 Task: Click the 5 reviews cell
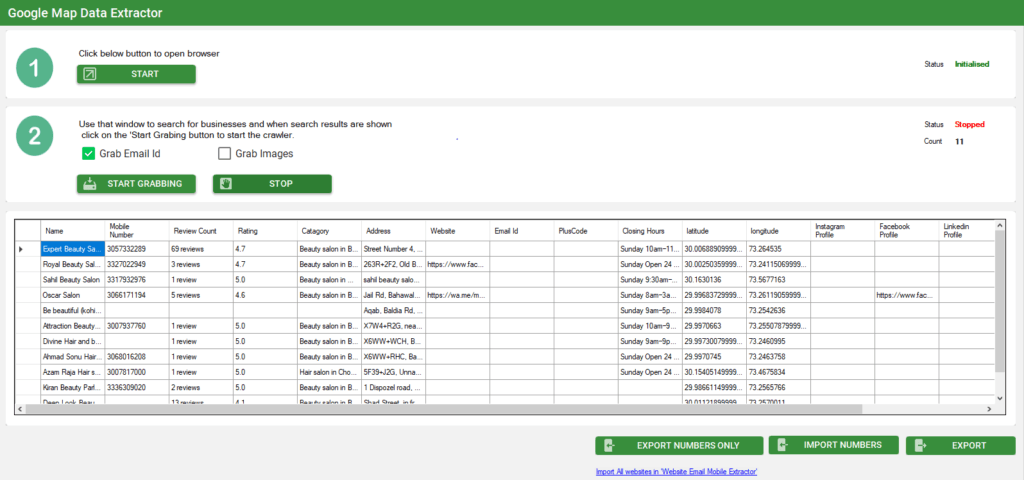201,295
